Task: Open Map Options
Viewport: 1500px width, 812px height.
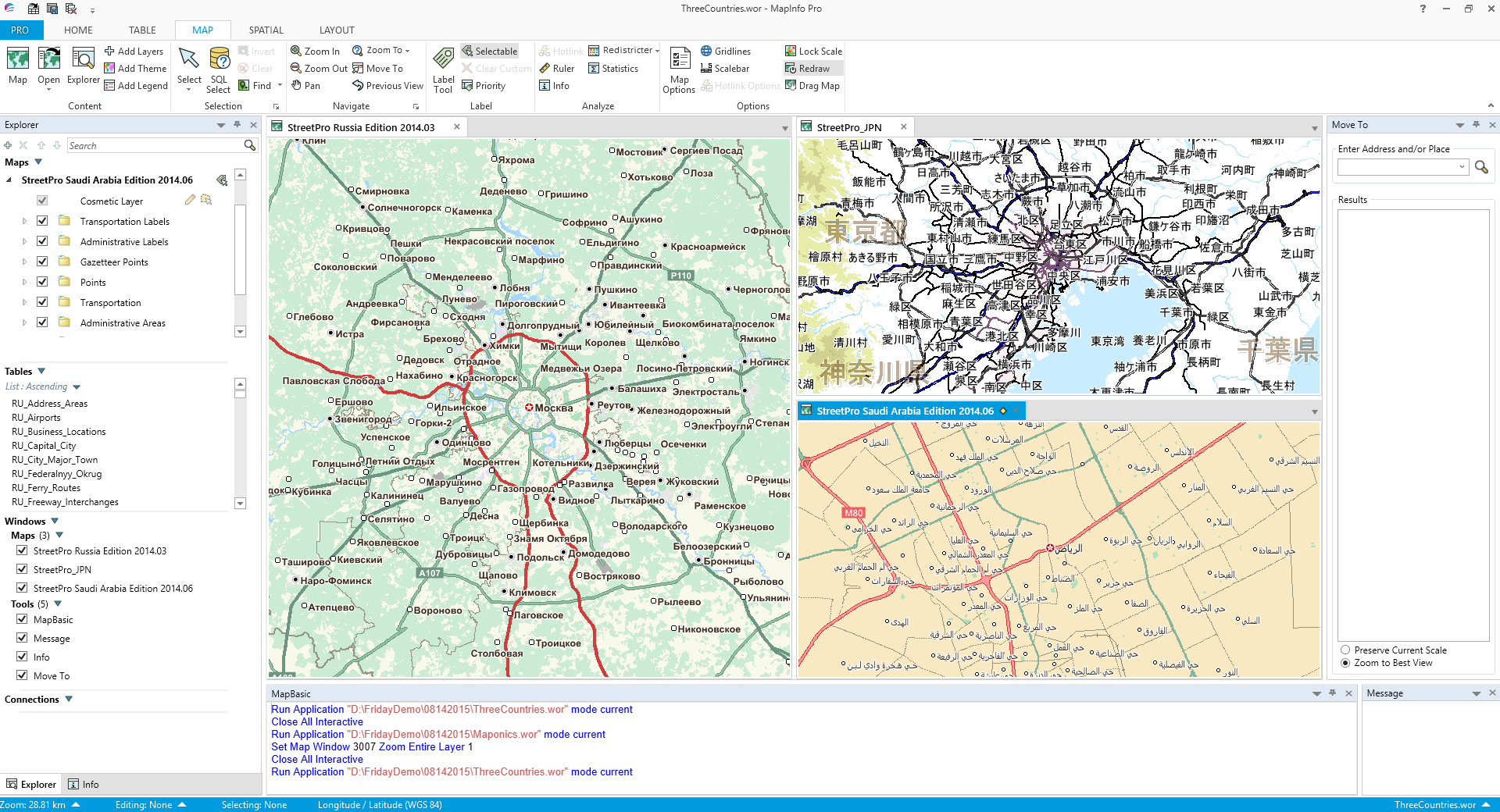Action: pyautogui.click(x=679, y=70)
